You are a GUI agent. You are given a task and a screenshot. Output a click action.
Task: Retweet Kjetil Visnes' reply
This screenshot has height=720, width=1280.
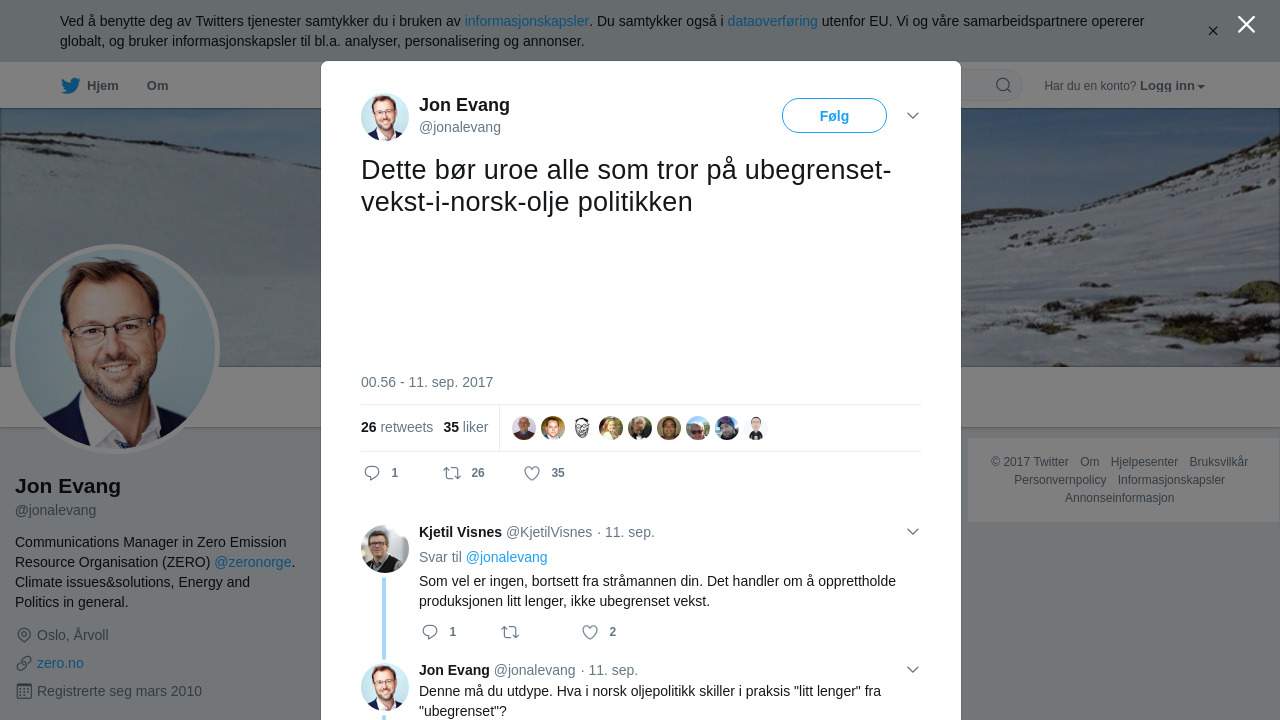[510, 632]
